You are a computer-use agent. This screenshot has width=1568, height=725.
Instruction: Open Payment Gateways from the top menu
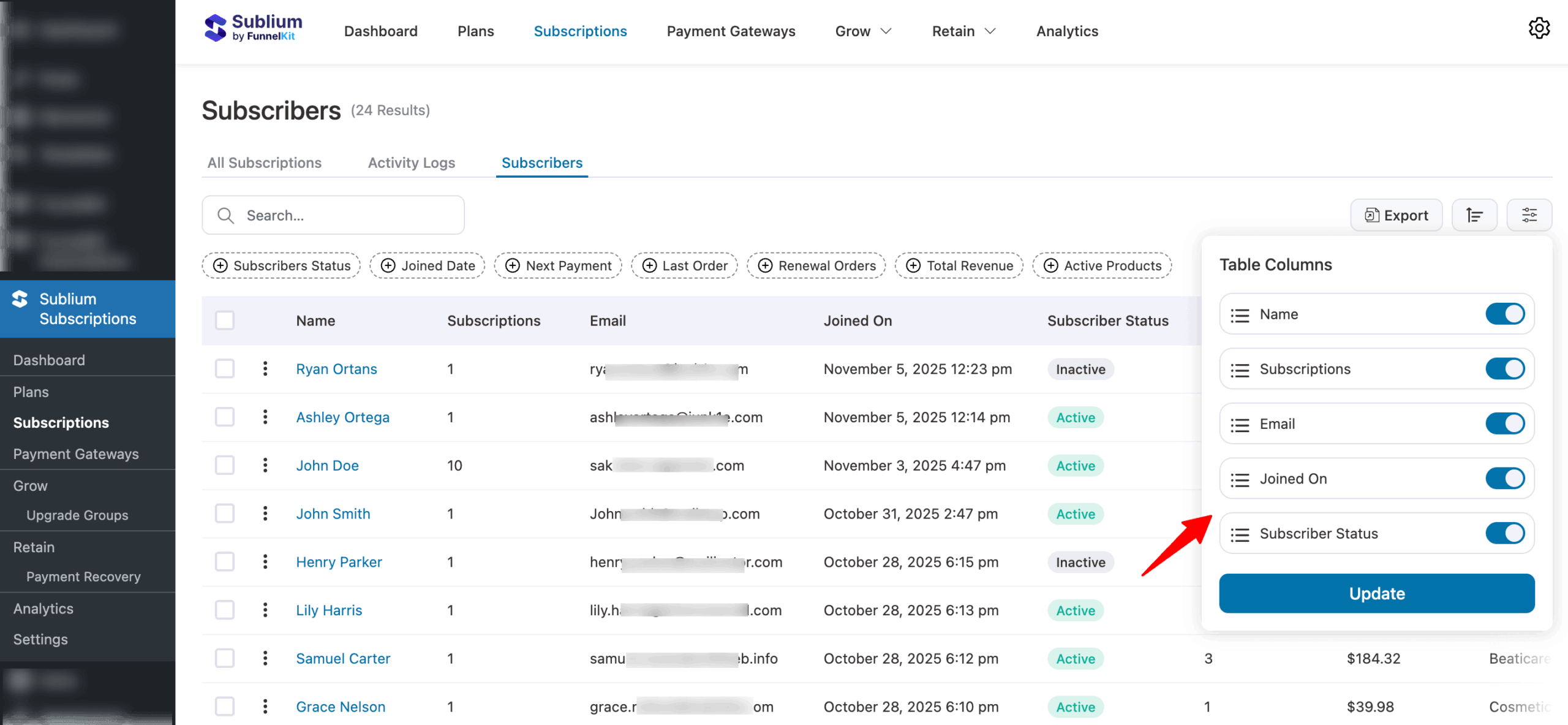point(731,31)
